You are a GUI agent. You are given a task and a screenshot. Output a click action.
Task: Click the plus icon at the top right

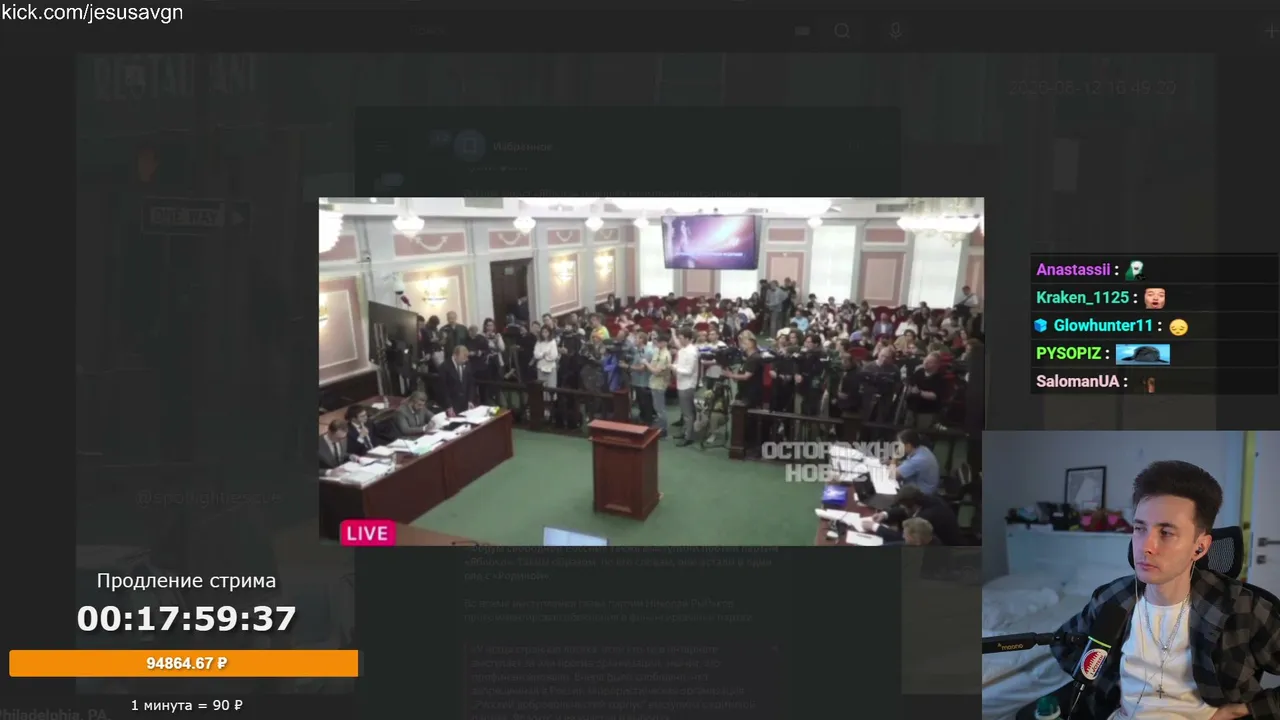[x=1271, y=31]
